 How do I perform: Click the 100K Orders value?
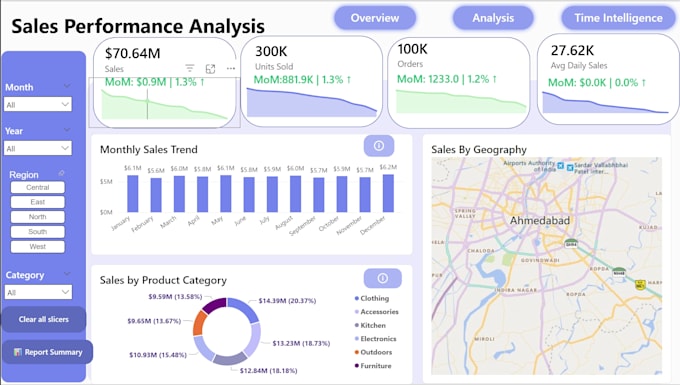click(x=412, y=49)
